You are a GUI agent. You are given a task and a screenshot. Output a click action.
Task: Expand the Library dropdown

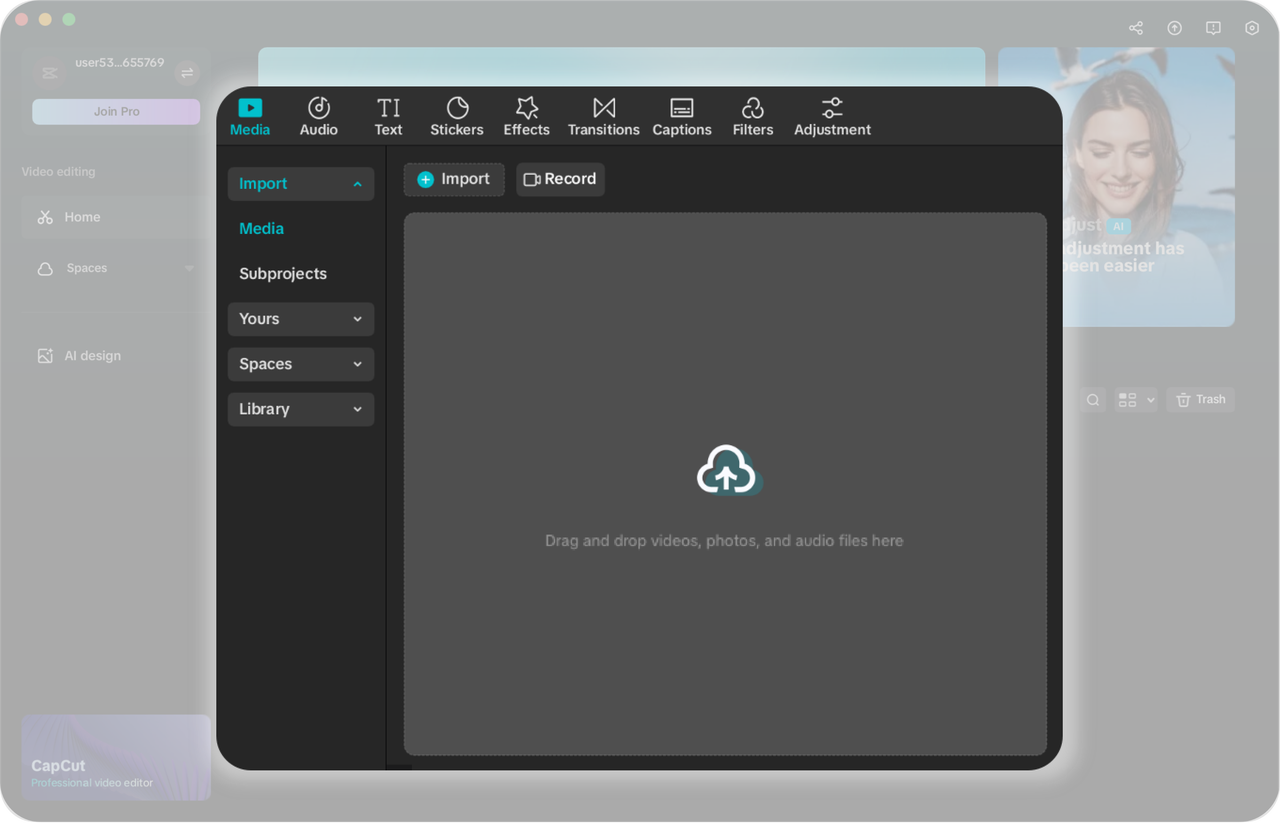[300, 409]
